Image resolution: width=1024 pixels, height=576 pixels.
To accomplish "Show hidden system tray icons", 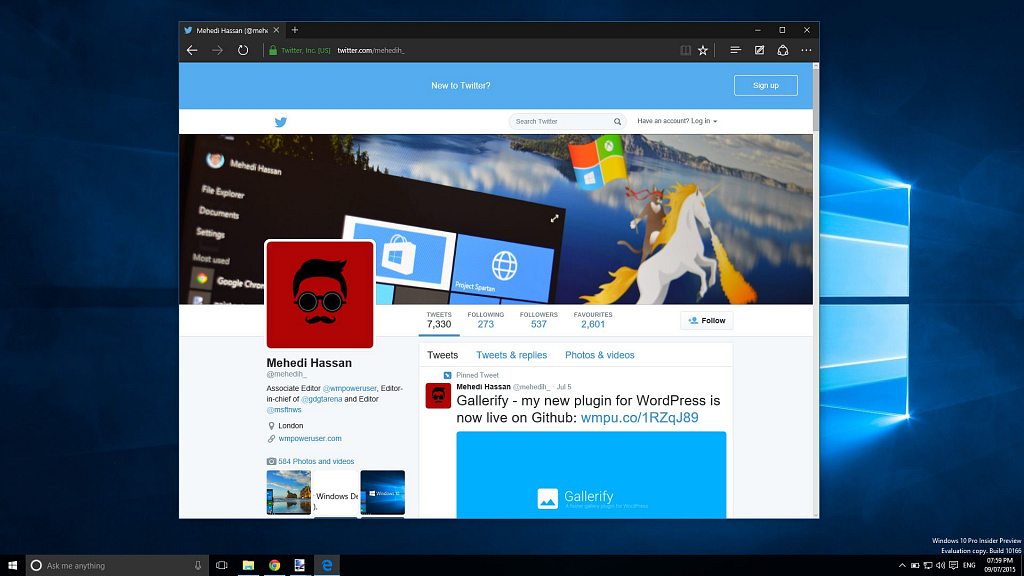I will pyautogui.click(x=902, y=566).
